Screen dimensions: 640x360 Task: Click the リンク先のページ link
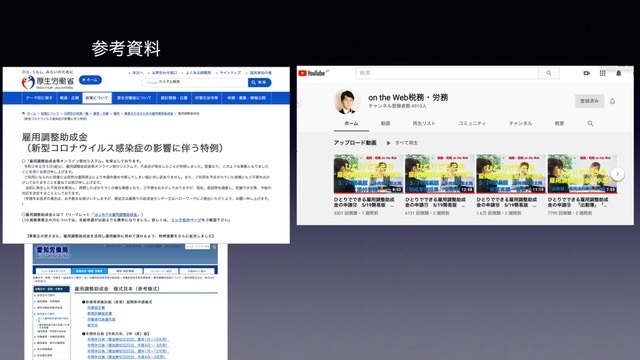point(186,220)
